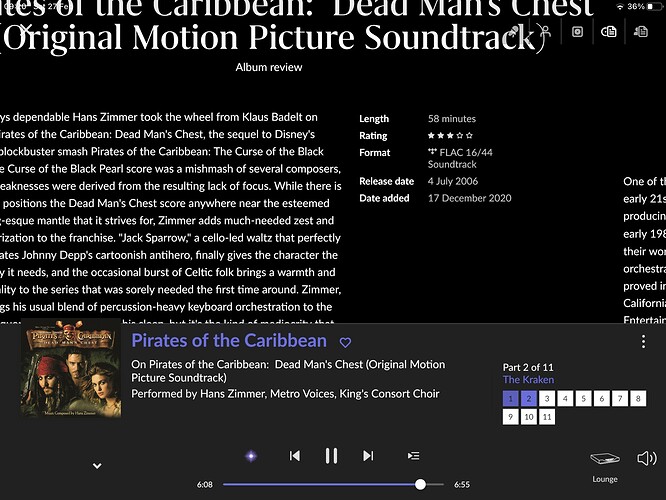Pause the current playback
Viewport: 666px width, 500px height.
click(x=331, y=456)
